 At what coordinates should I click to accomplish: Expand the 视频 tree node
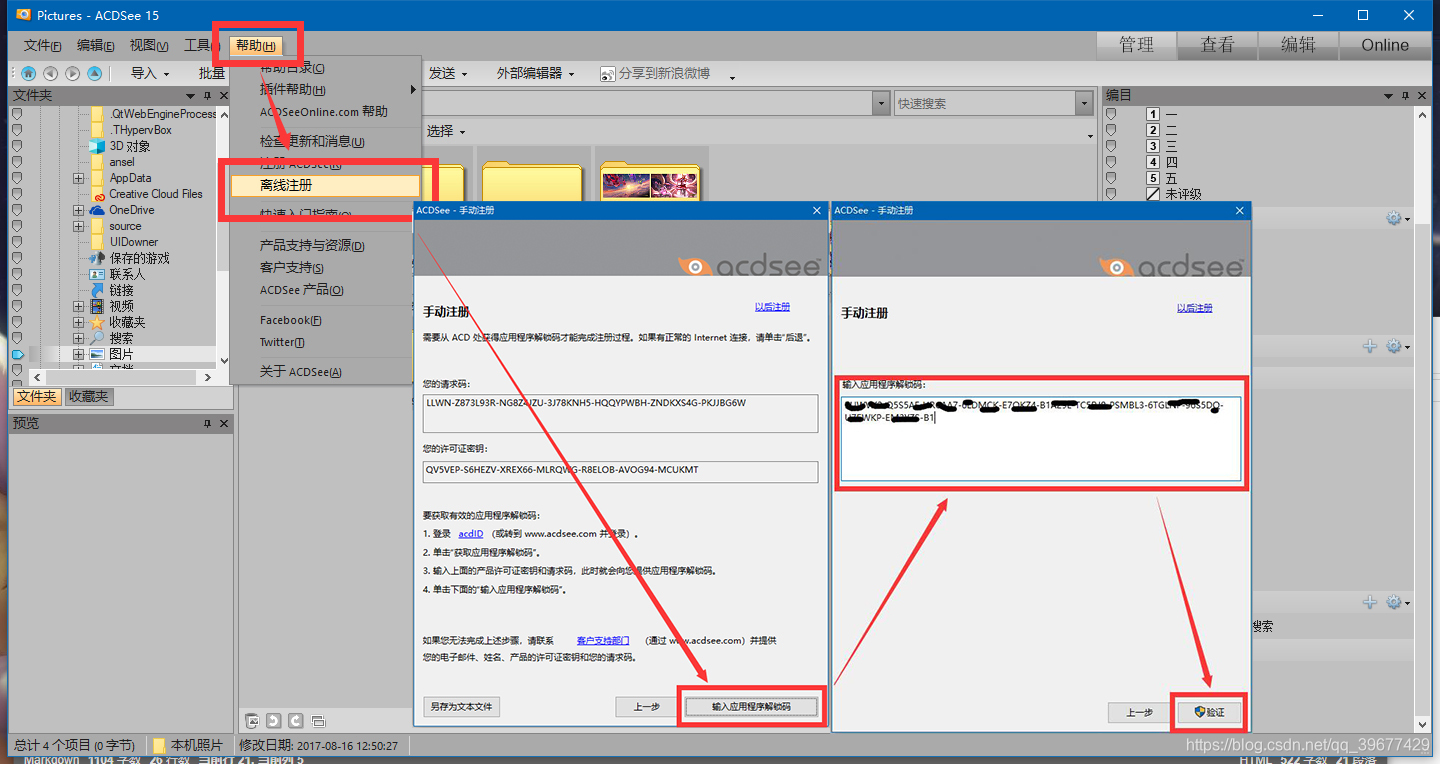tap(78, 306)
